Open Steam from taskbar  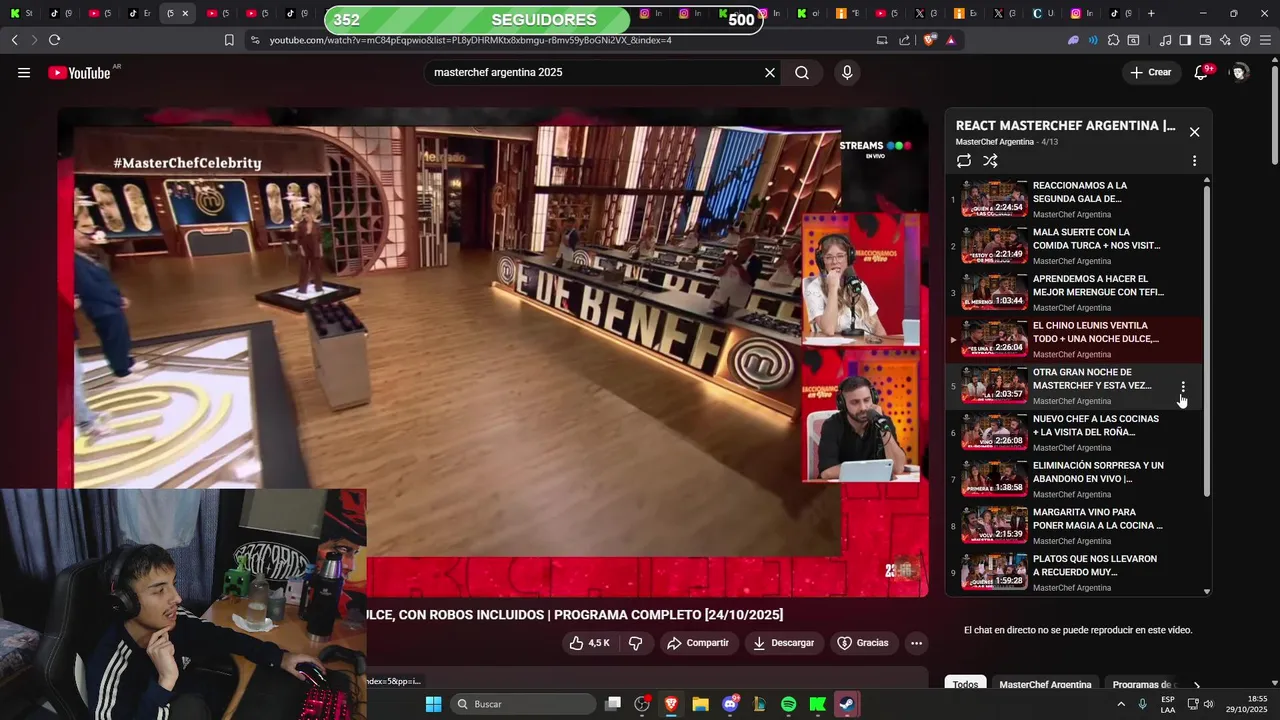(x=846, y=704)
